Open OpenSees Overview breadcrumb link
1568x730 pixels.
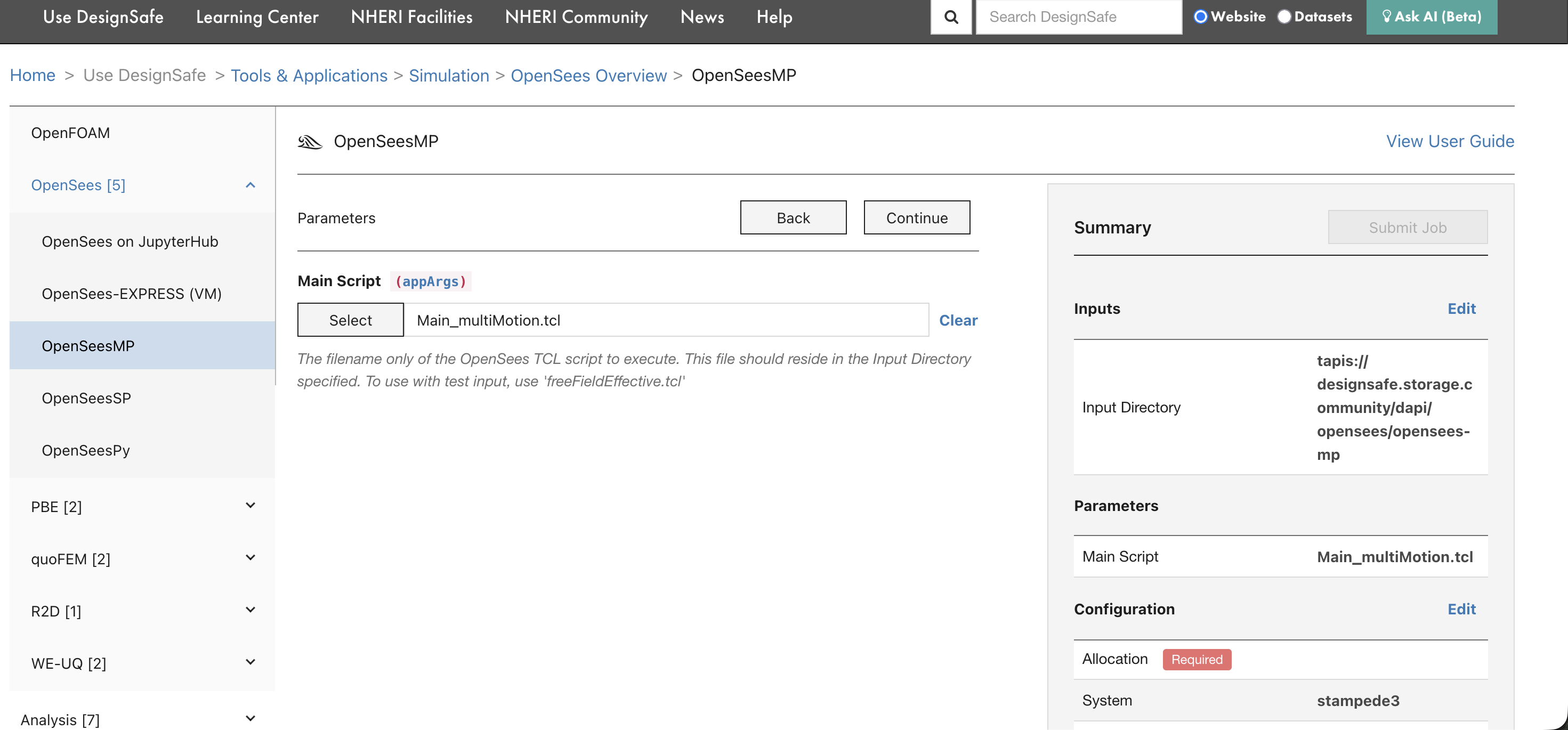tap(588, 76)
